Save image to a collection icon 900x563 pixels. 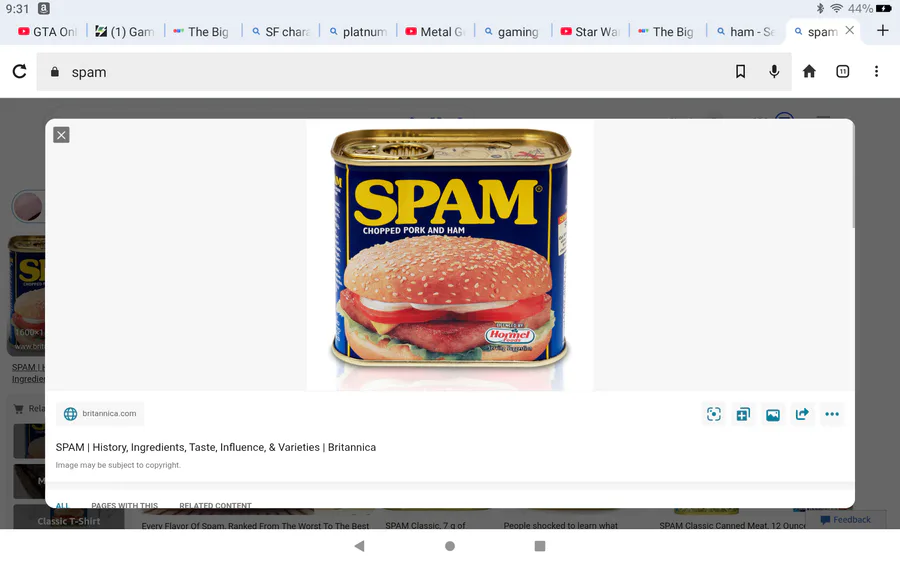pos(743,414)
